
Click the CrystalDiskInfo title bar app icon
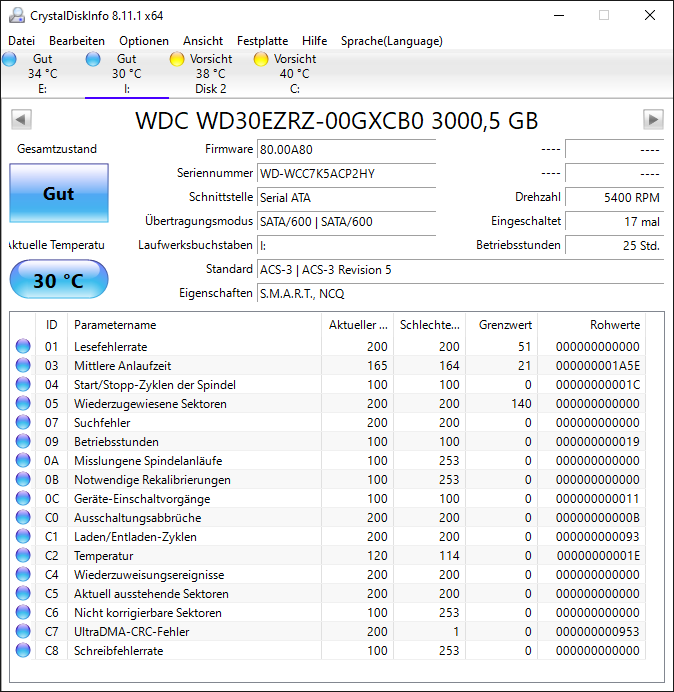click(x=17, y=15)
